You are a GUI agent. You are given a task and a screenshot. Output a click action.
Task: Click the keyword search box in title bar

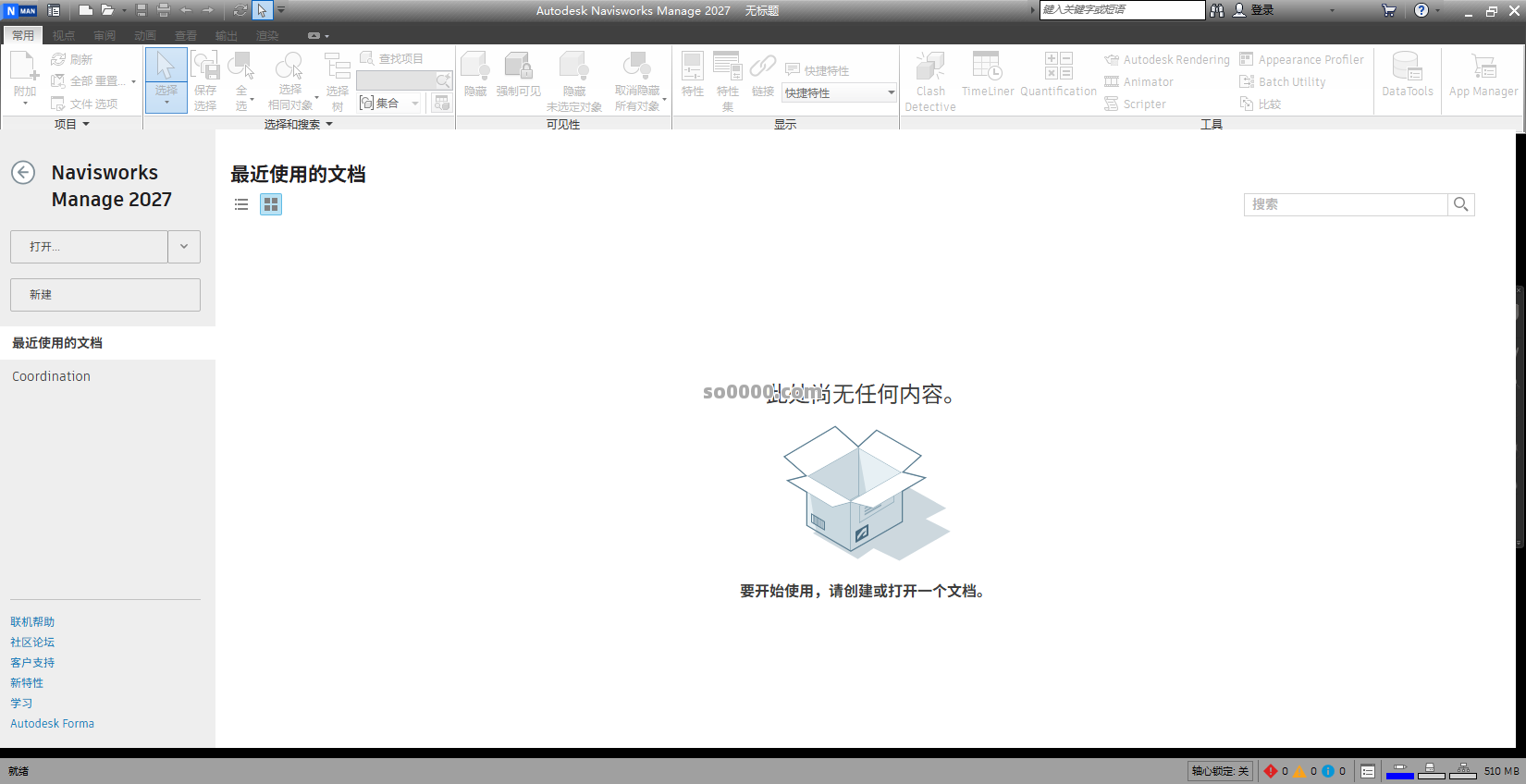click(1123, 10)
